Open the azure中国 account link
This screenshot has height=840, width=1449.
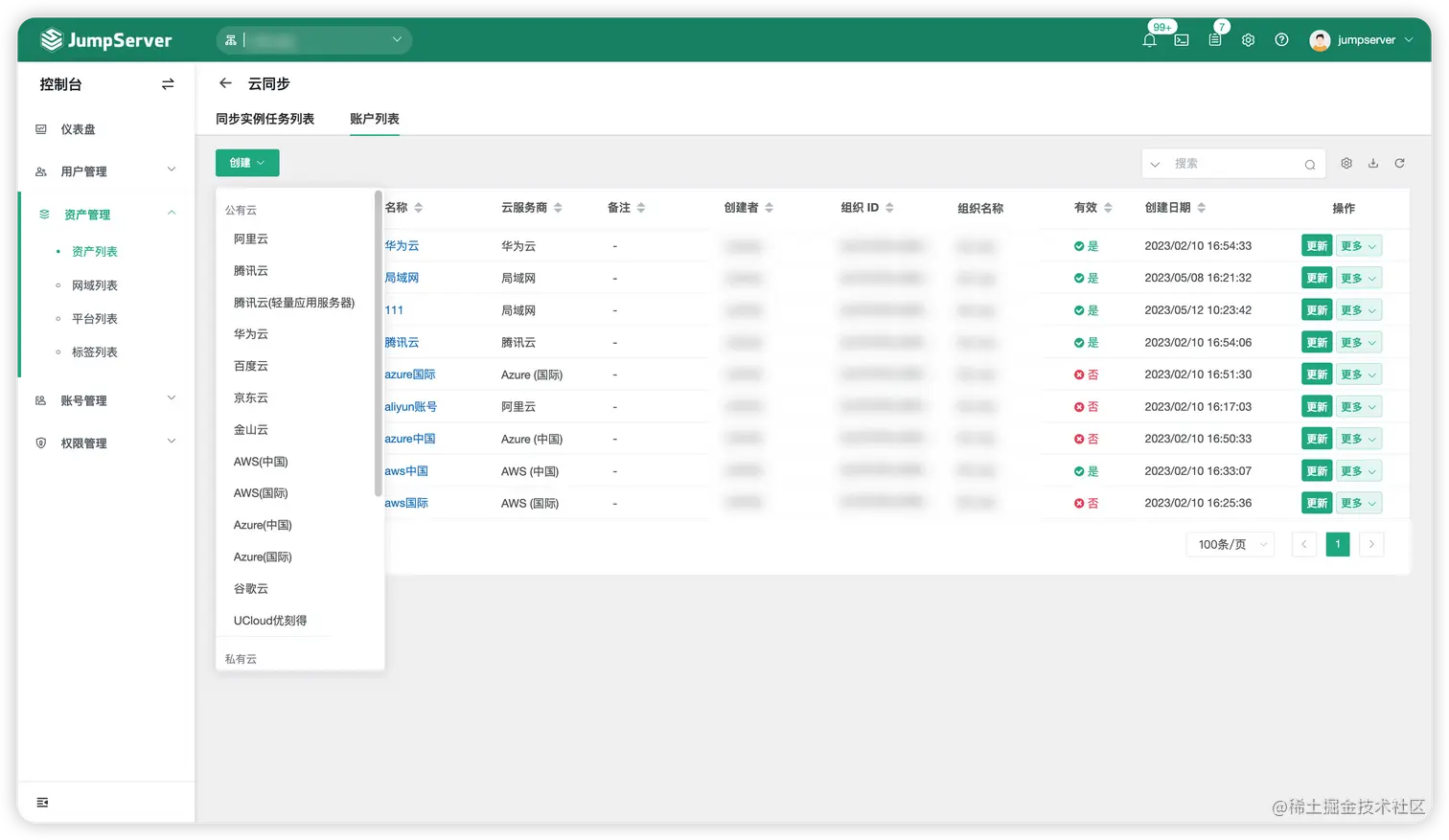pyautogui.click(x=410, y=439)
